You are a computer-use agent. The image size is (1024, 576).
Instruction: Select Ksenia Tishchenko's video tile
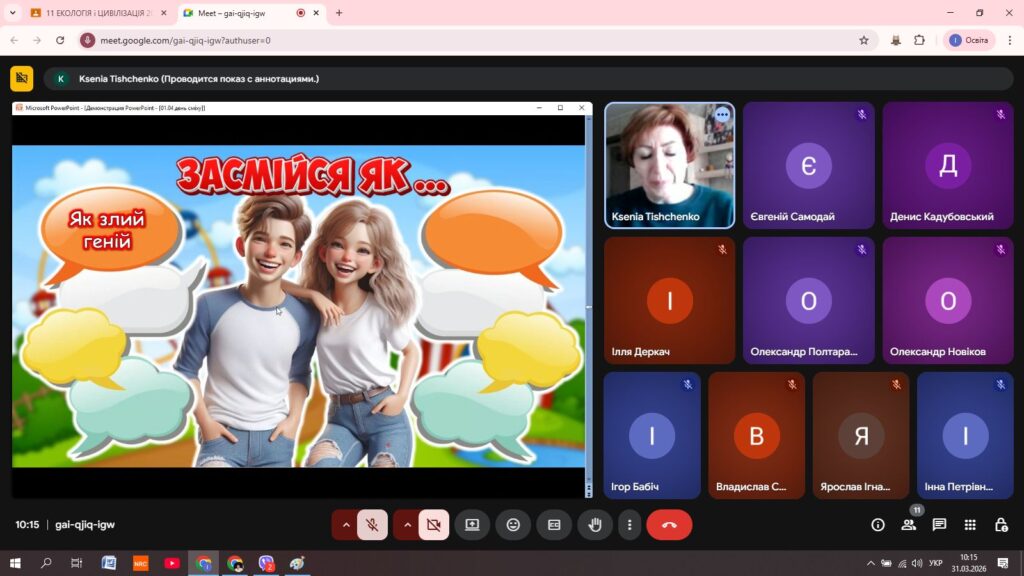pyautogui.click(x=669, y=165)
